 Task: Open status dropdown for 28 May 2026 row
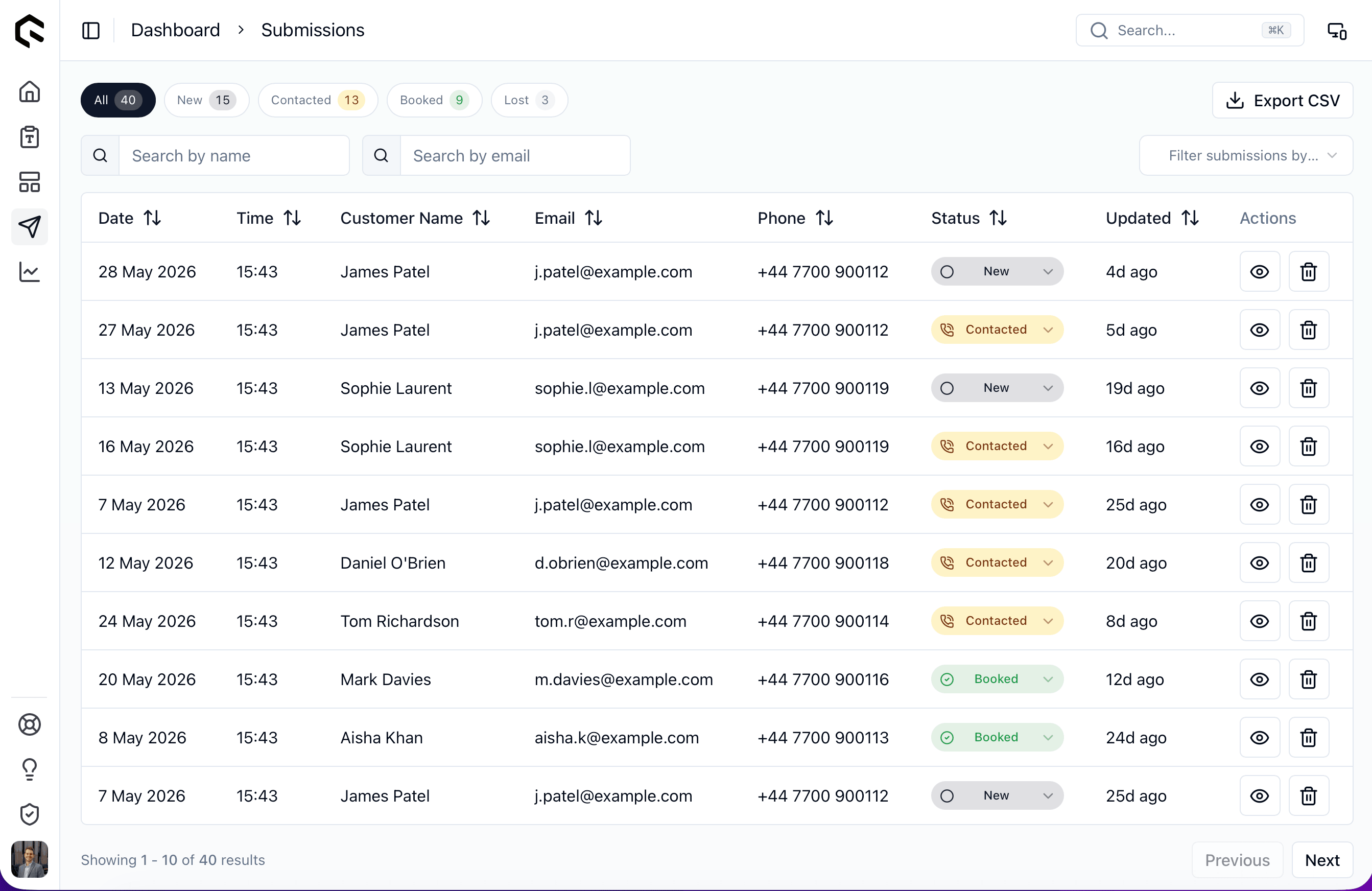click(x=997, y=272)
